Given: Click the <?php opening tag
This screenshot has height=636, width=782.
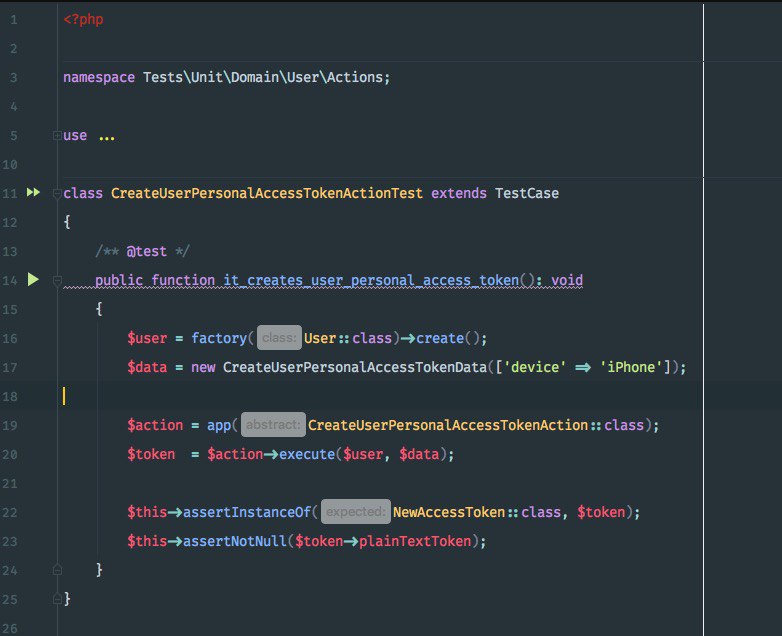Looking at the screenshot, I should (x=83, y=19).
